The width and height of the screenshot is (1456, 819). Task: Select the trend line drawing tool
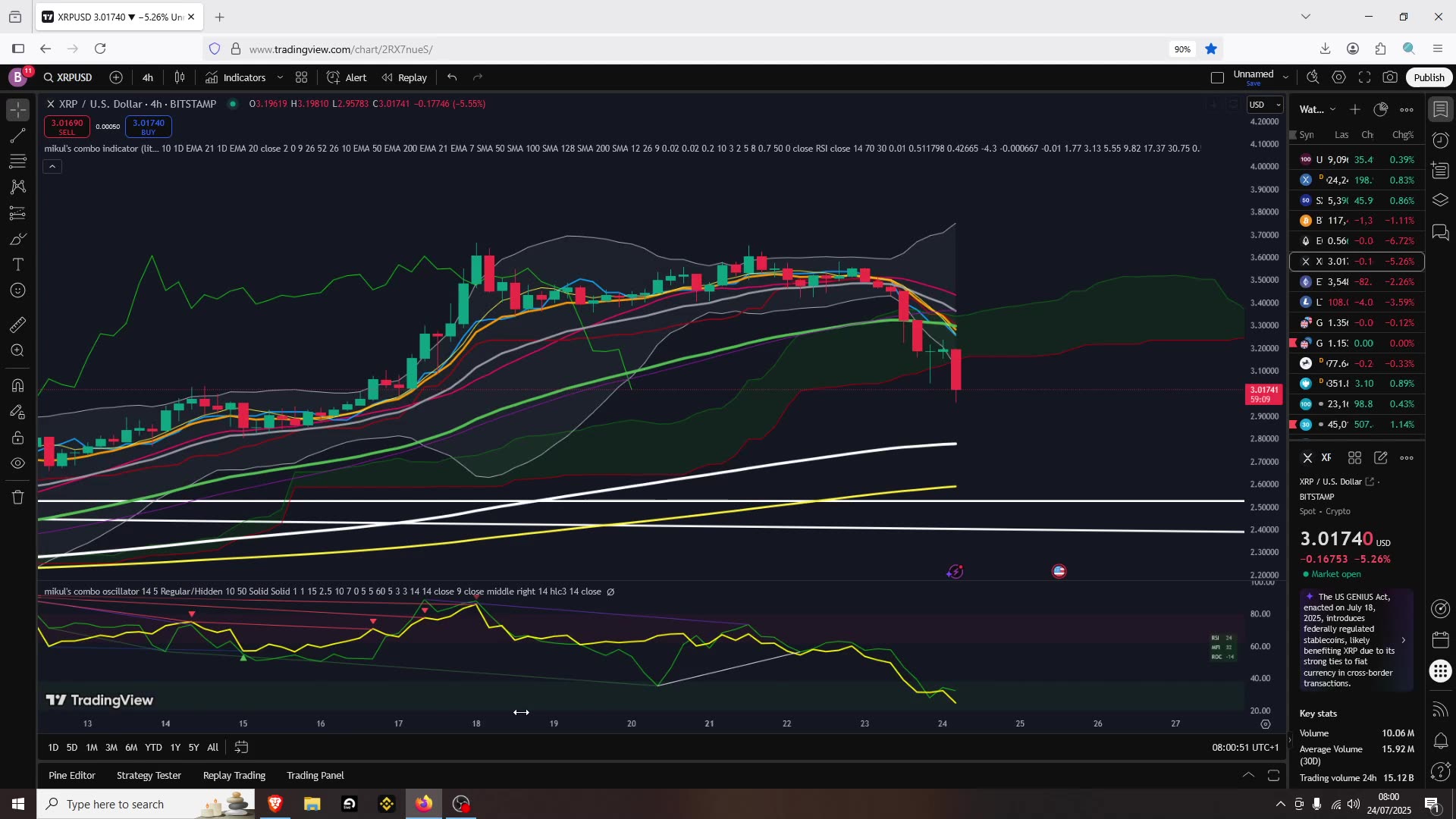tap(18, 136)
